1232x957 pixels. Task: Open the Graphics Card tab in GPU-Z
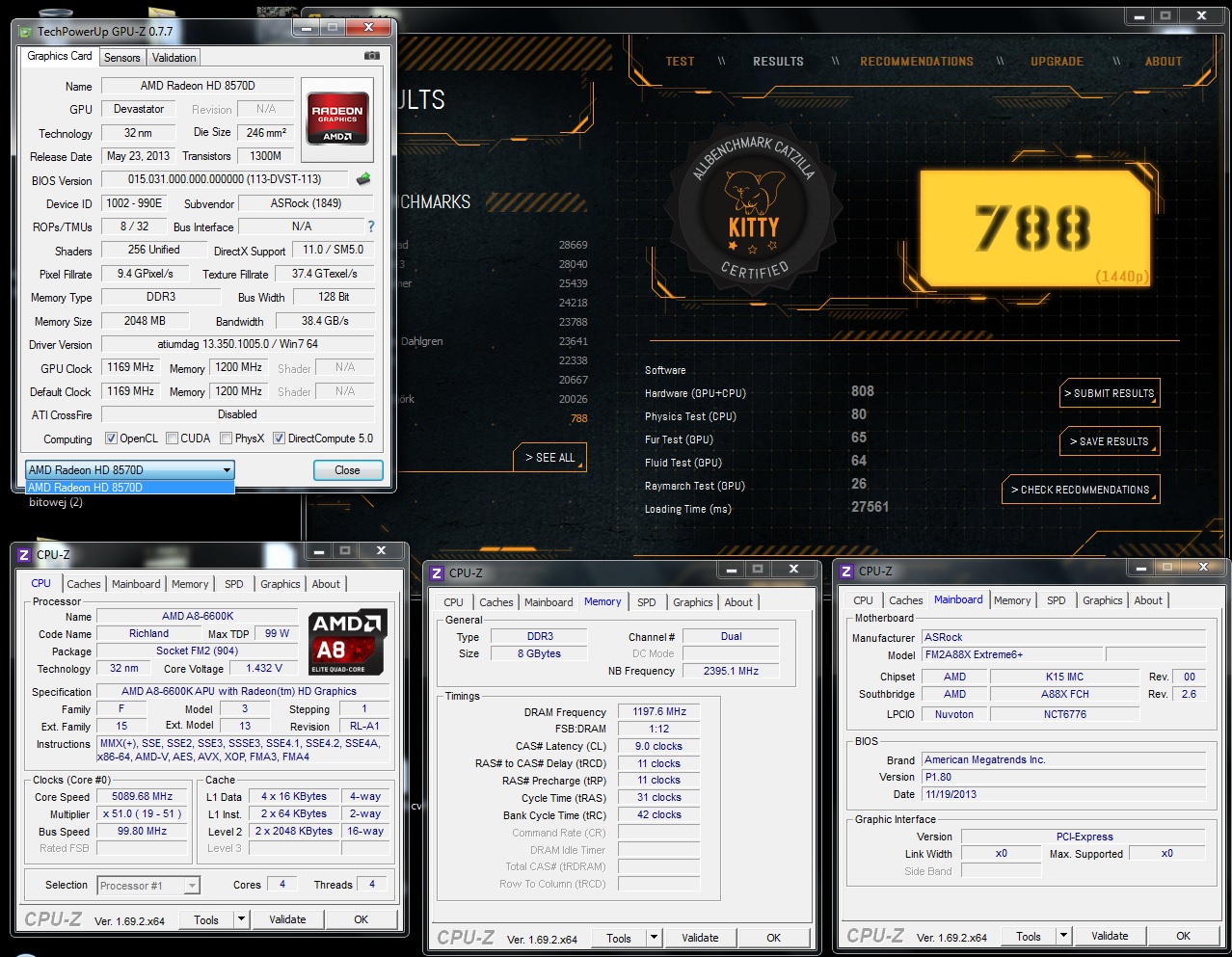60,56
